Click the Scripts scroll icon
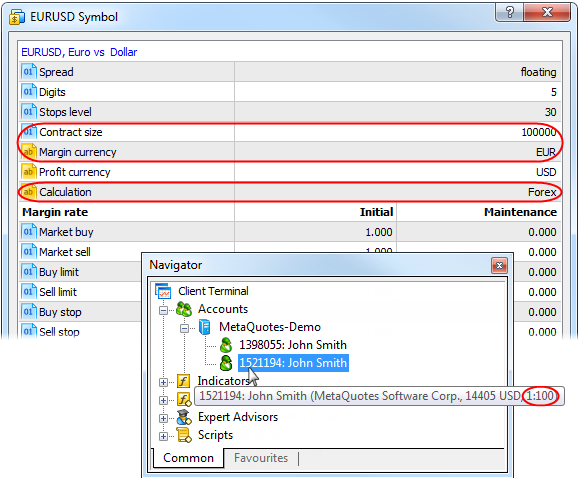Screen dimensions: 580x478 tap(184, 435)
